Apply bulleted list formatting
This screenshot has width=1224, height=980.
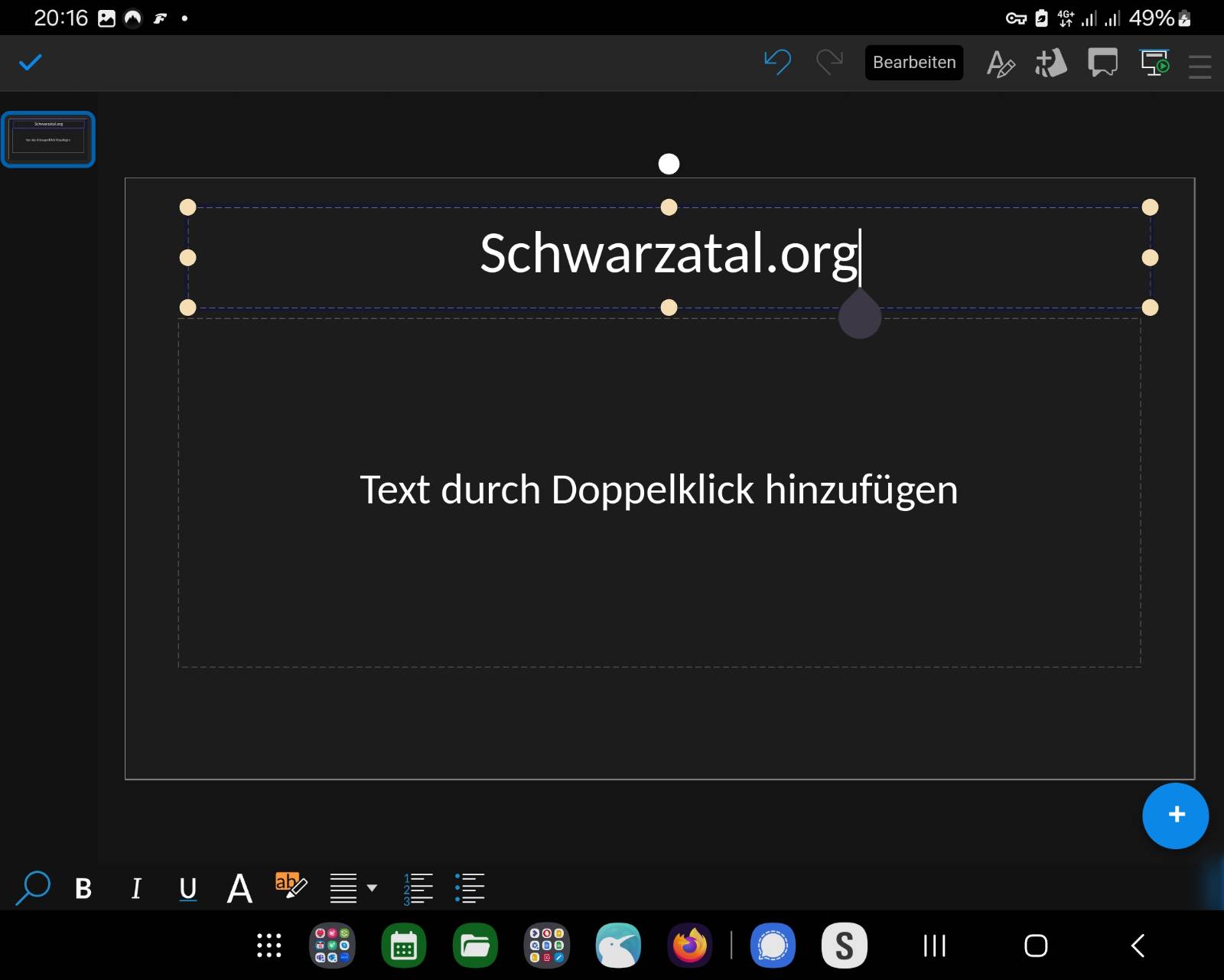tap(469, 888)
